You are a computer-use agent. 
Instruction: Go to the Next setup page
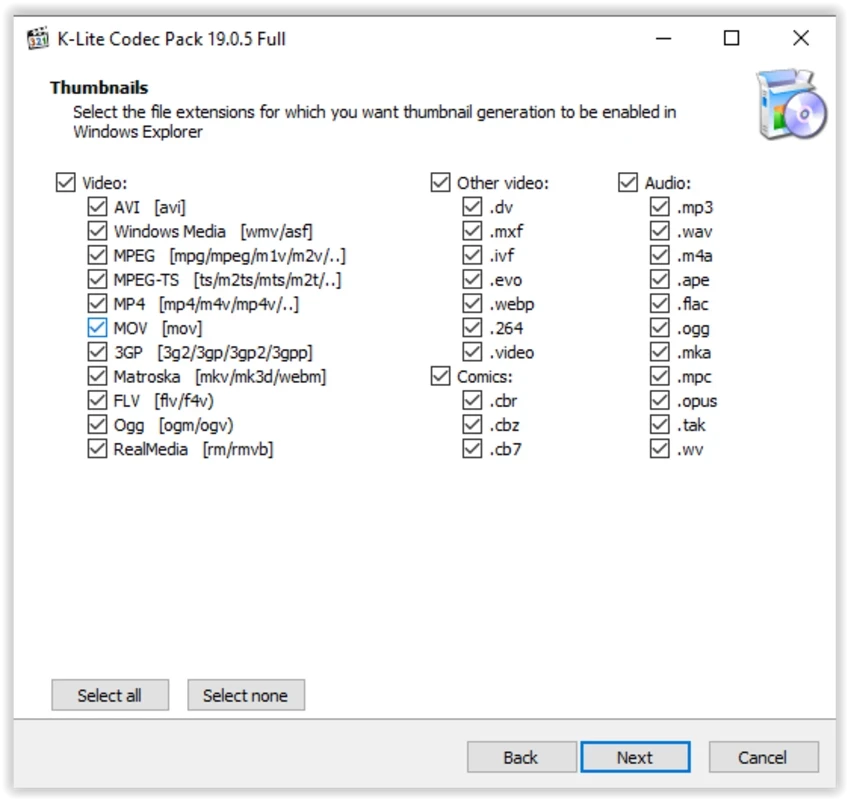point(634,757)
